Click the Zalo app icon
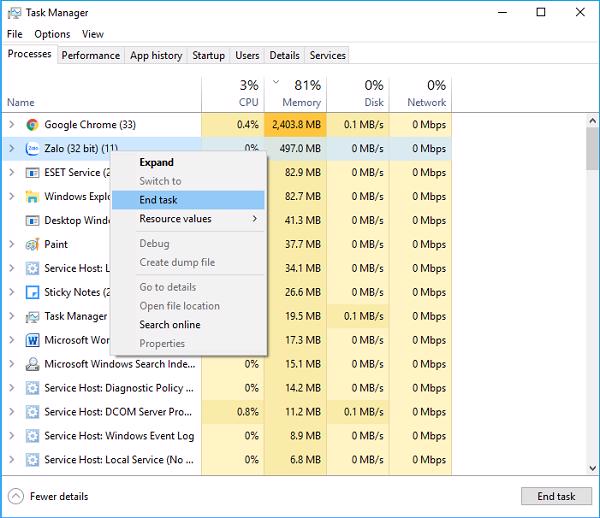This screenshot has height=518, width=600. pos(32,148)
